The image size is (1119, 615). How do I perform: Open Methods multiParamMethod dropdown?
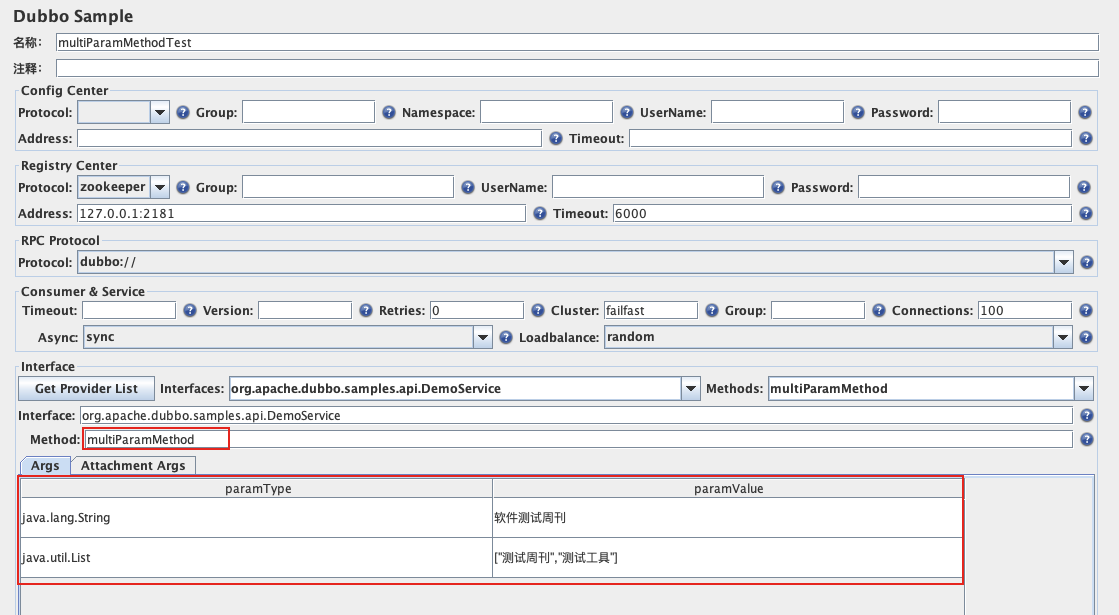1083,389
